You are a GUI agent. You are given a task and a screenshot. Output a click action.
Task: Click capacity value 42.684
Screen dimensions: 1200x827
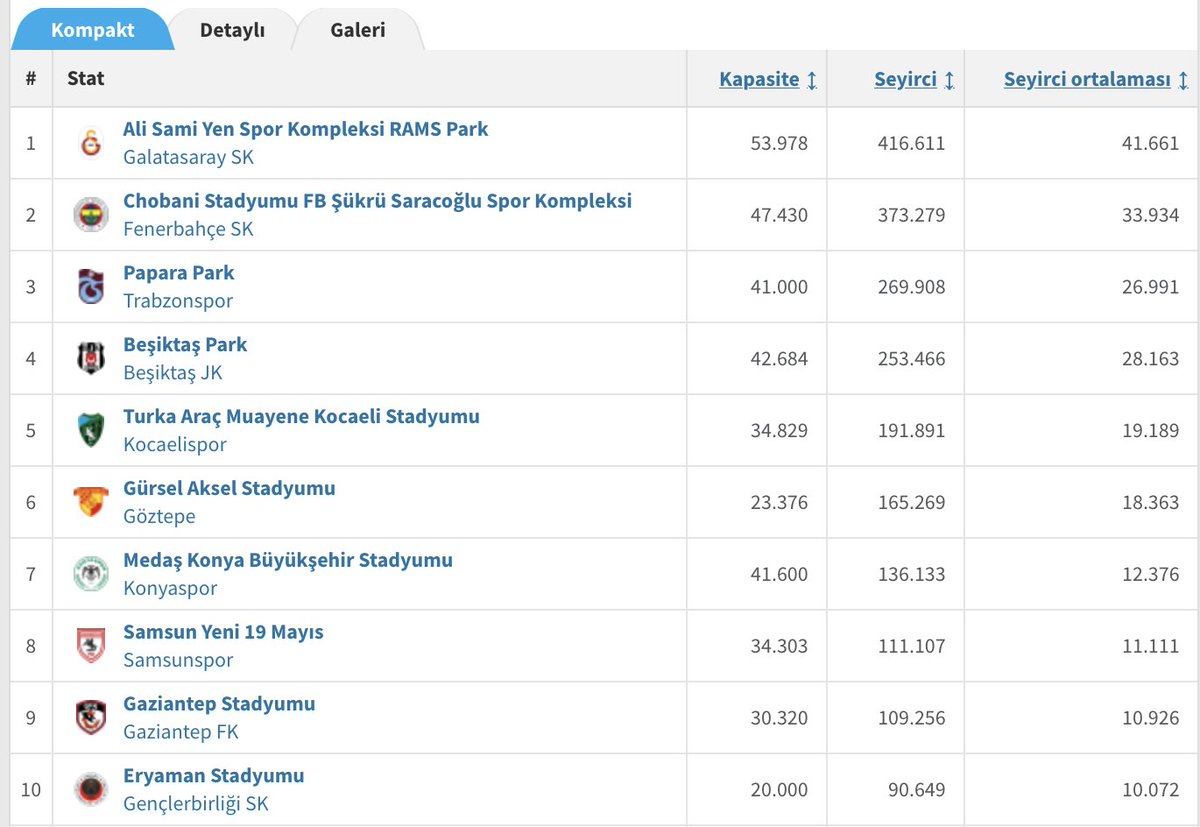(779, 359)
